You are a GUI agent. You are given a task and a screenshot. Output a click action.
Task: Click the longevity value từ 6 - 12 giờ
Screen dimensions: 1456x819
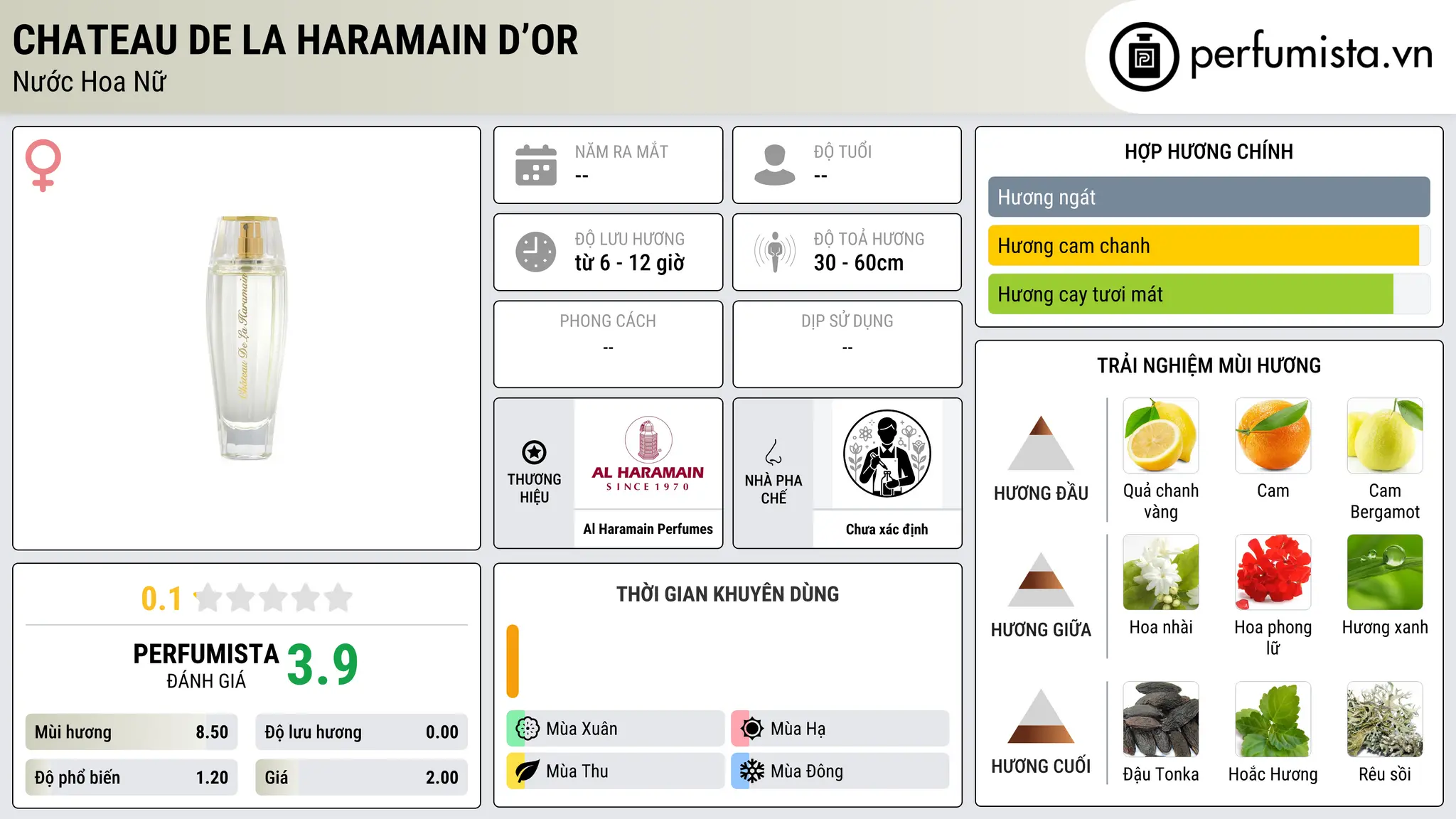pos(630,263)
